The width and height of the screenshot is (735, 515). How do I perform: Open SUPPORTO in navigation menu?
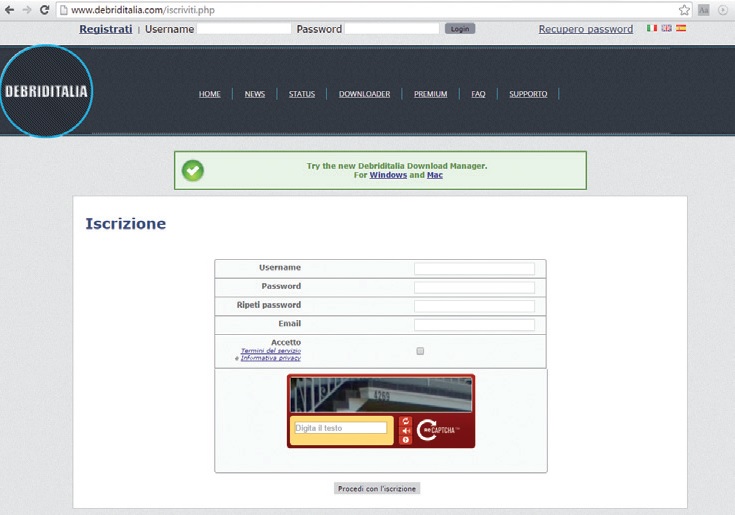528,94
